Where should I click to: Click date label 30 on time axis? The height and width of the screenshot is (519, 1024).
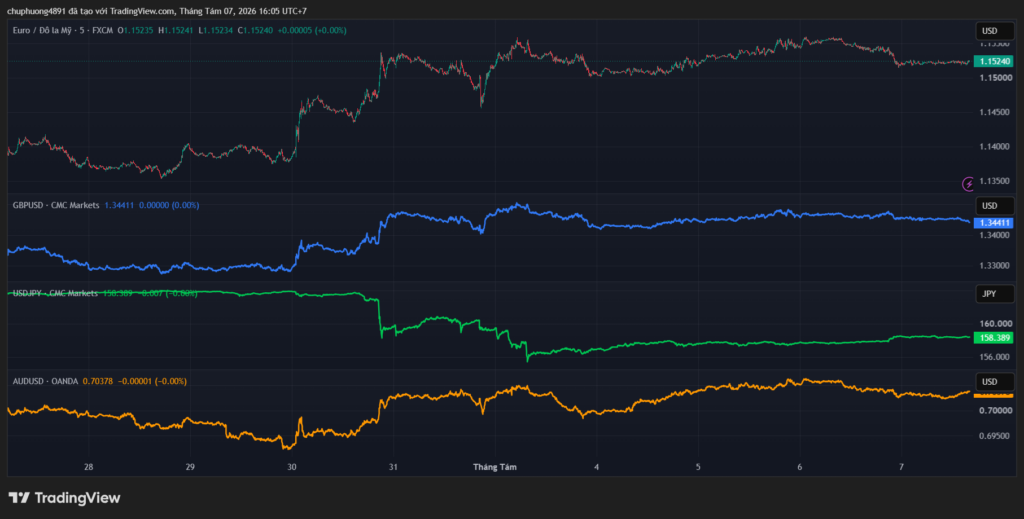tap(291, 467)
